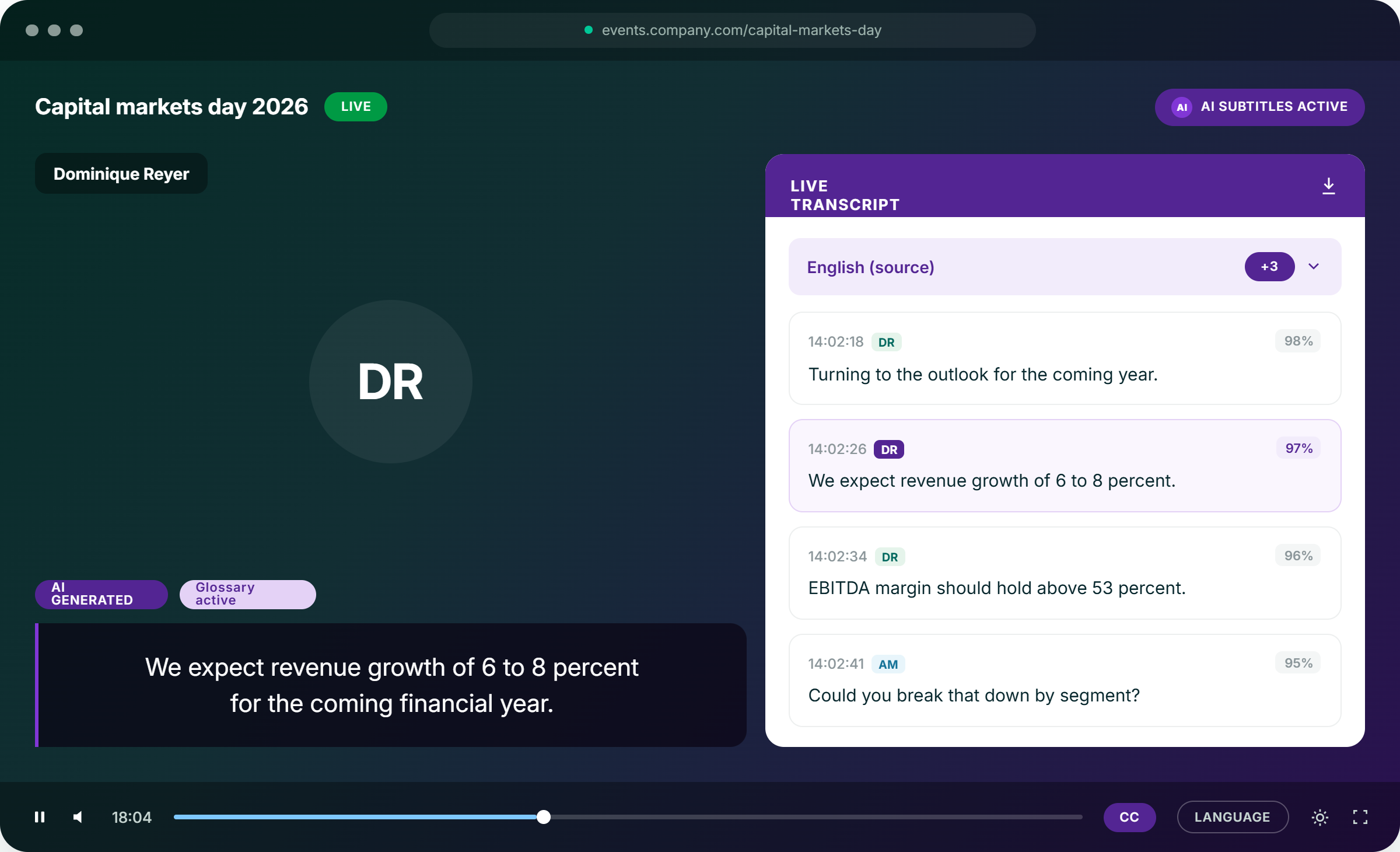
Task: Click the 97% confidence badge
Action: point(1299,448)
